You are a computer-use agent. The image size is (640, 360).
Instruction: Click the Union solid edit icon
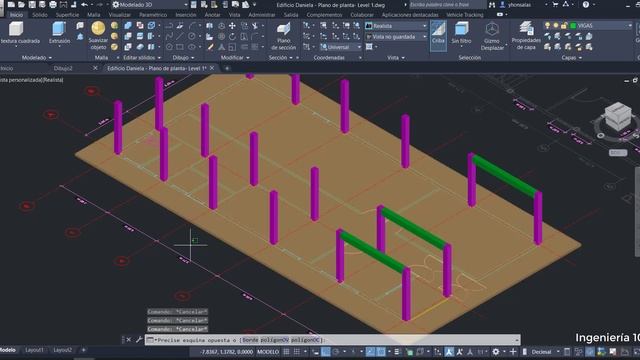128,26
